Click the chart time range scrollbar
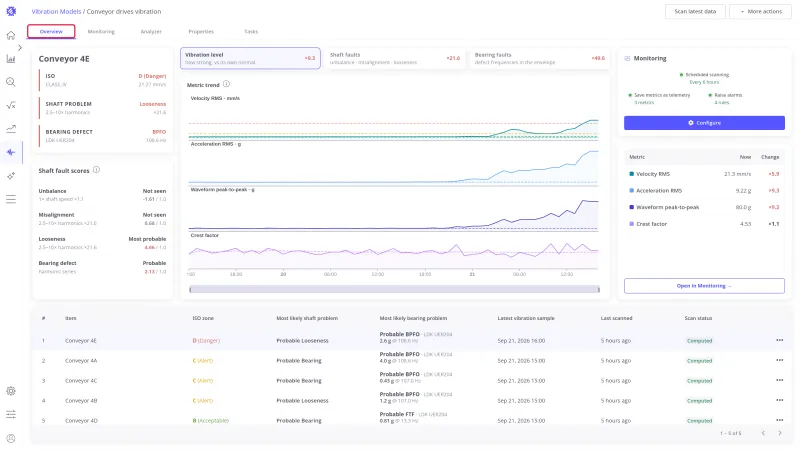 point(394,289)
